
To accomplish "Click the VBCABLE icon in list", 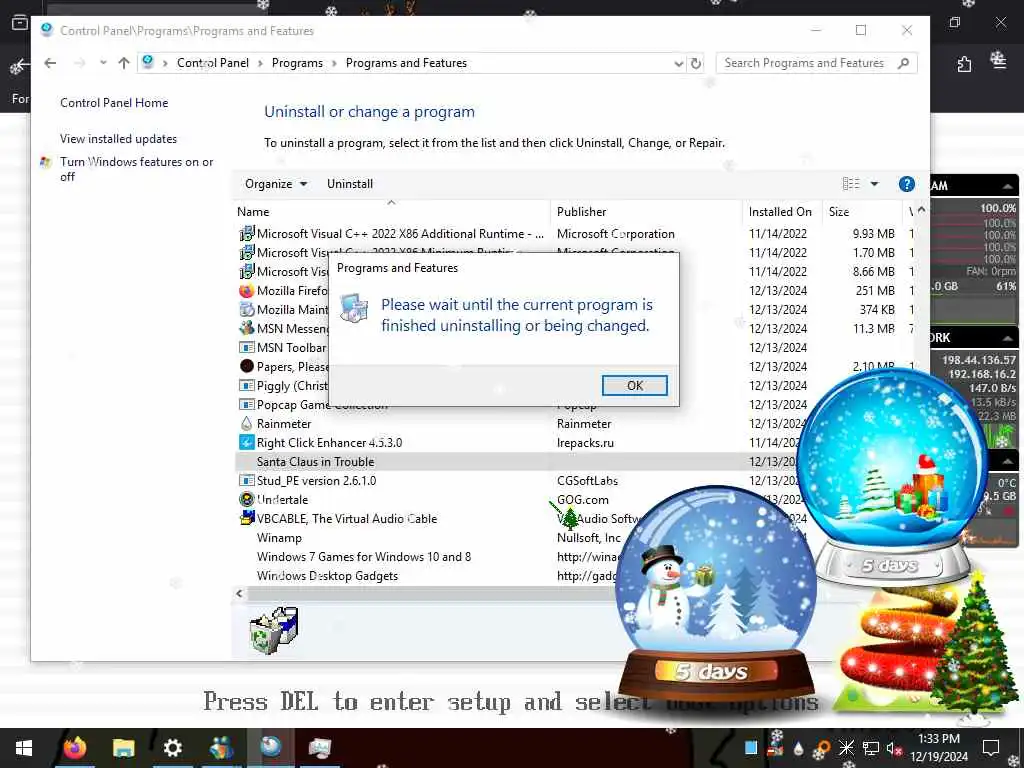I will 246,519.
